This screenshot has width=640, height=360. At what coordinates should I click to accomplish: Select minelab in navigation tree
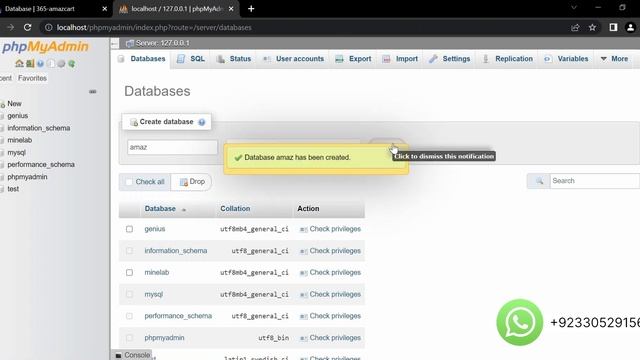[20, 140]
